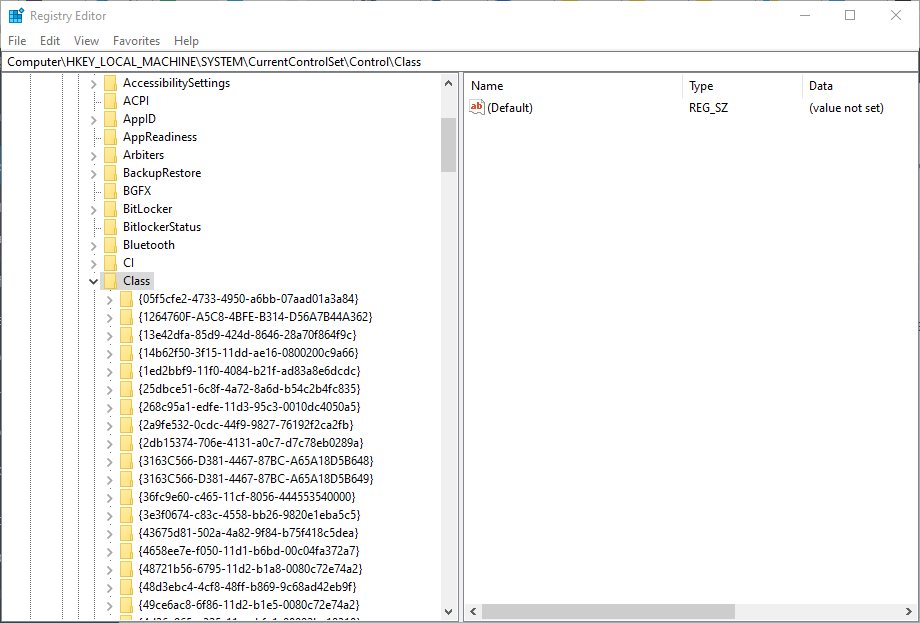Open the View menu
This screenshot has width=920, height=623.
86,40
